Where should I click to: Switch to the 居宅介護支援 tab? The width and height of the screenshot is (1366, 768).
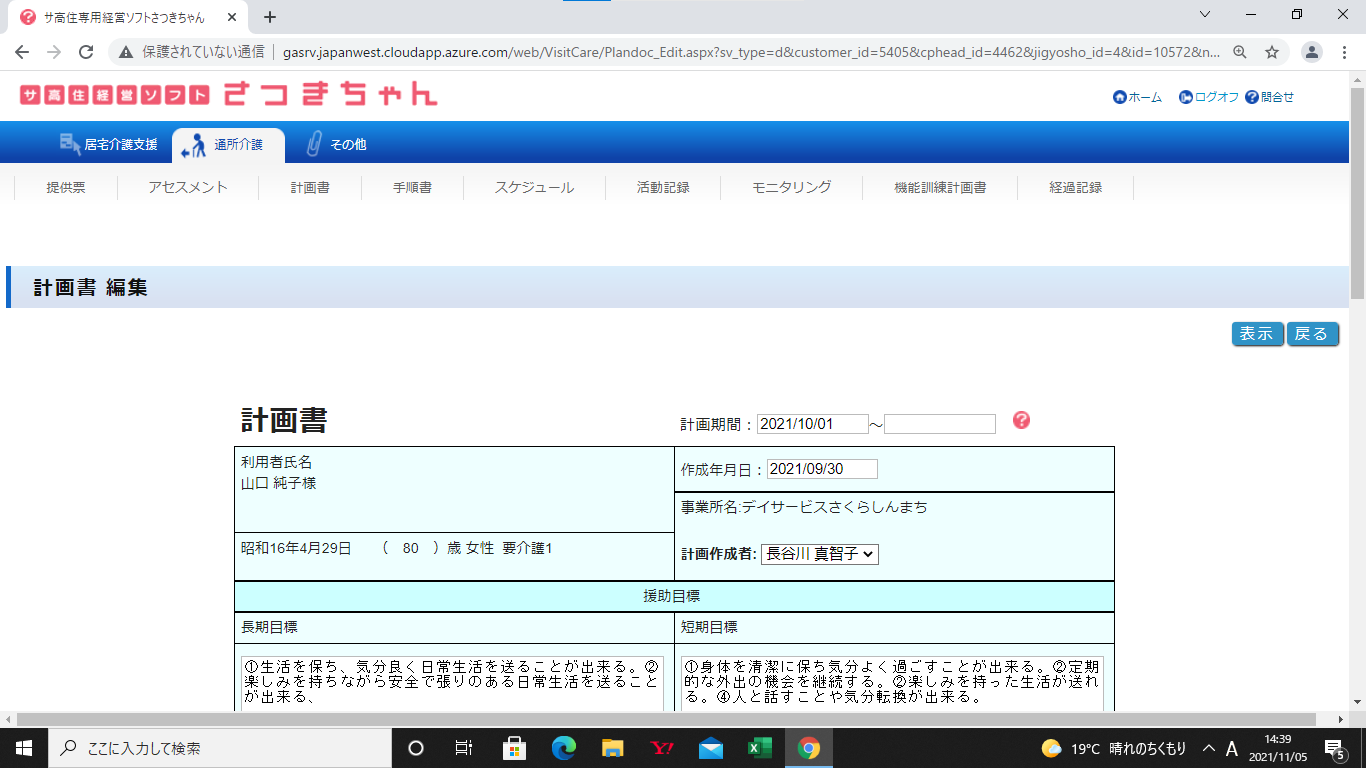coord(109,144)
